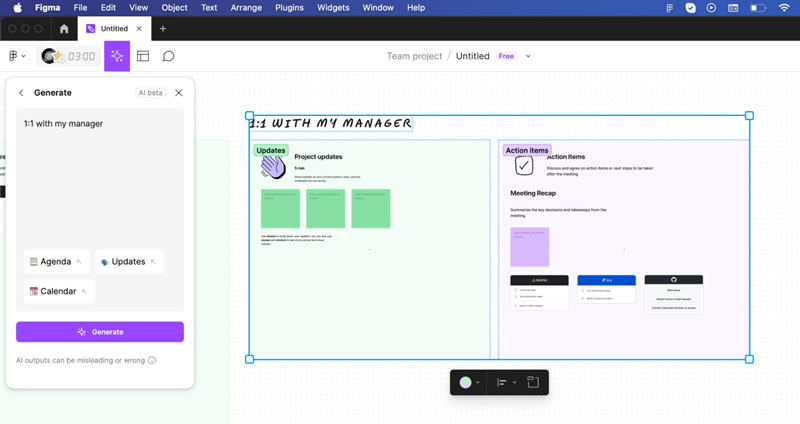Open the Arrange menu
This screenshot has width=800, height=424.
246,8
